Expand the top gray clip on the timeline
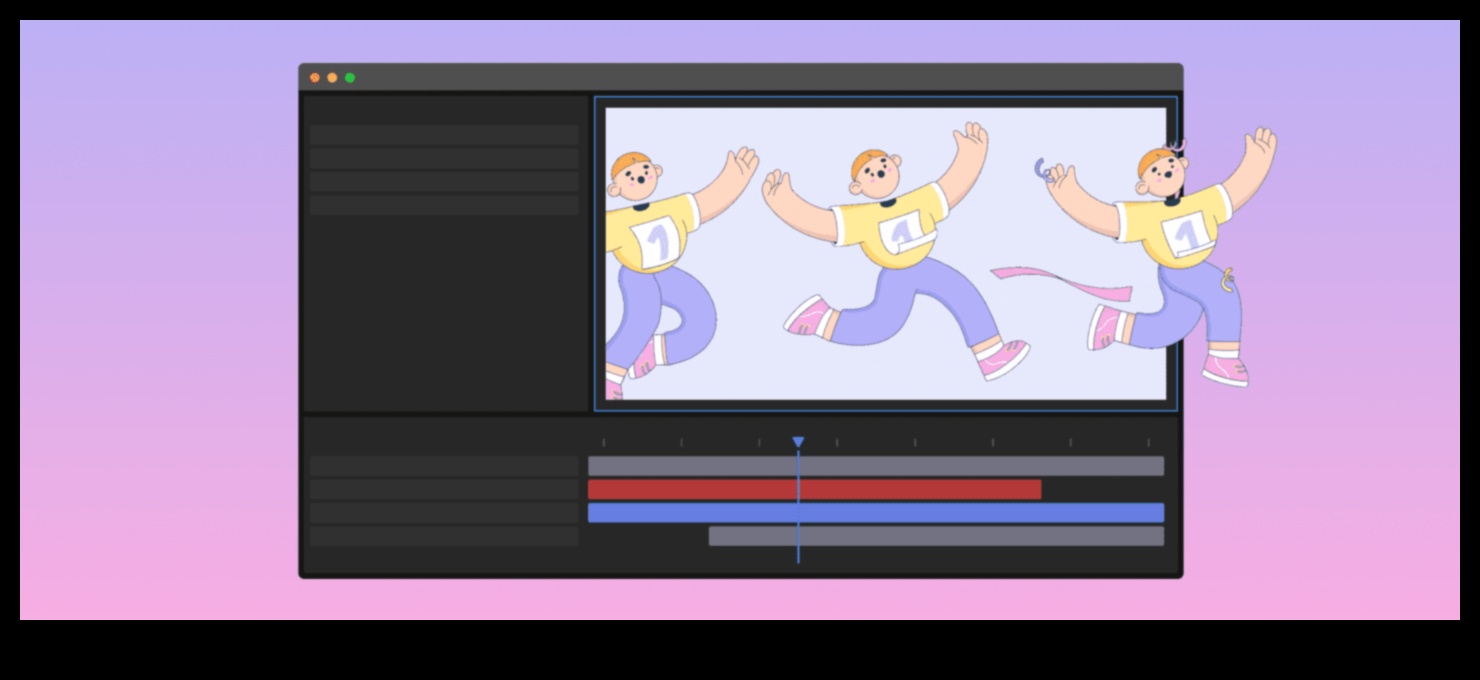This screenshot has width=1480, height=680. pos(875,465)
